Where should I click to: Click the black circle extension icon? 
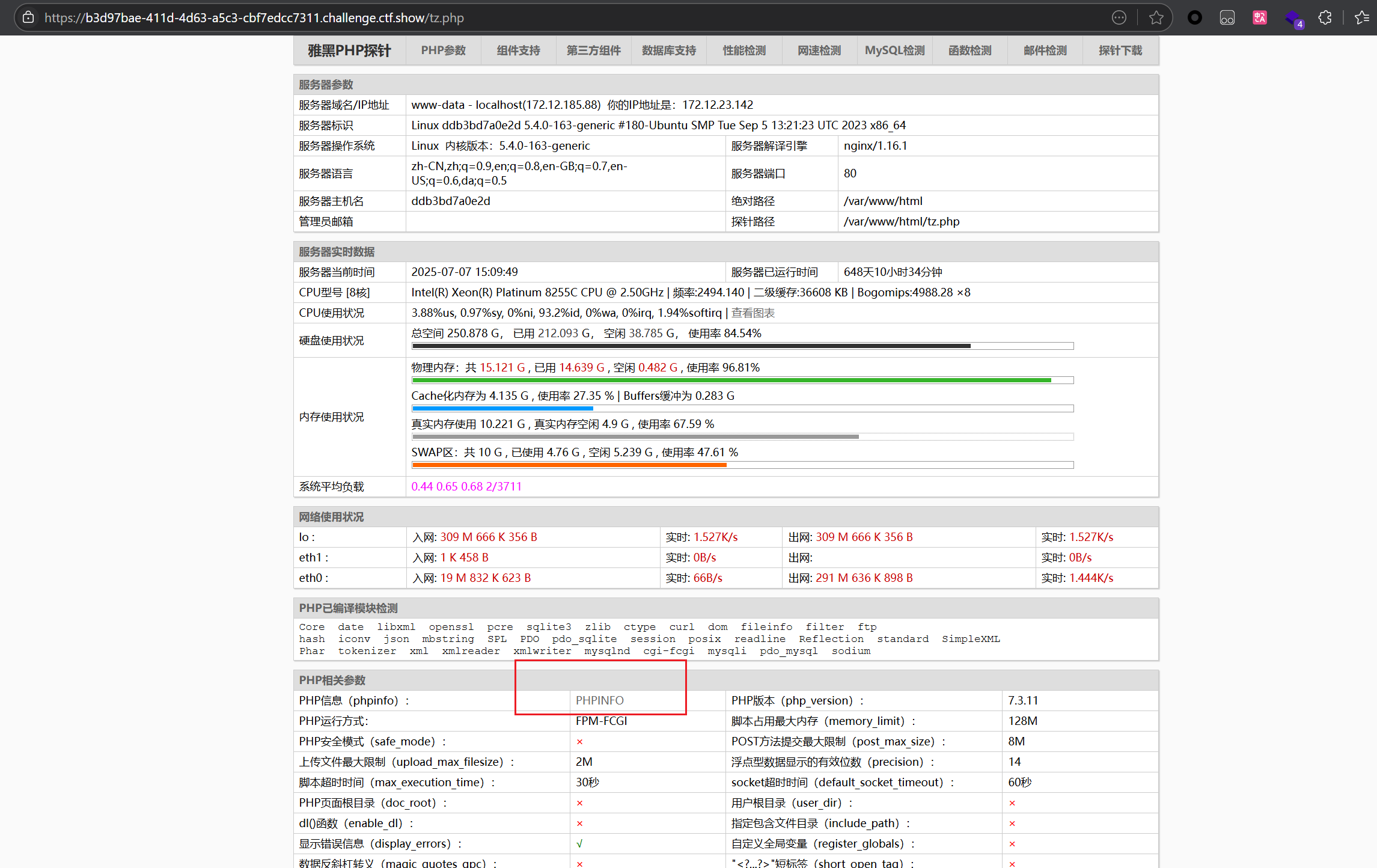pos(1195,17)
